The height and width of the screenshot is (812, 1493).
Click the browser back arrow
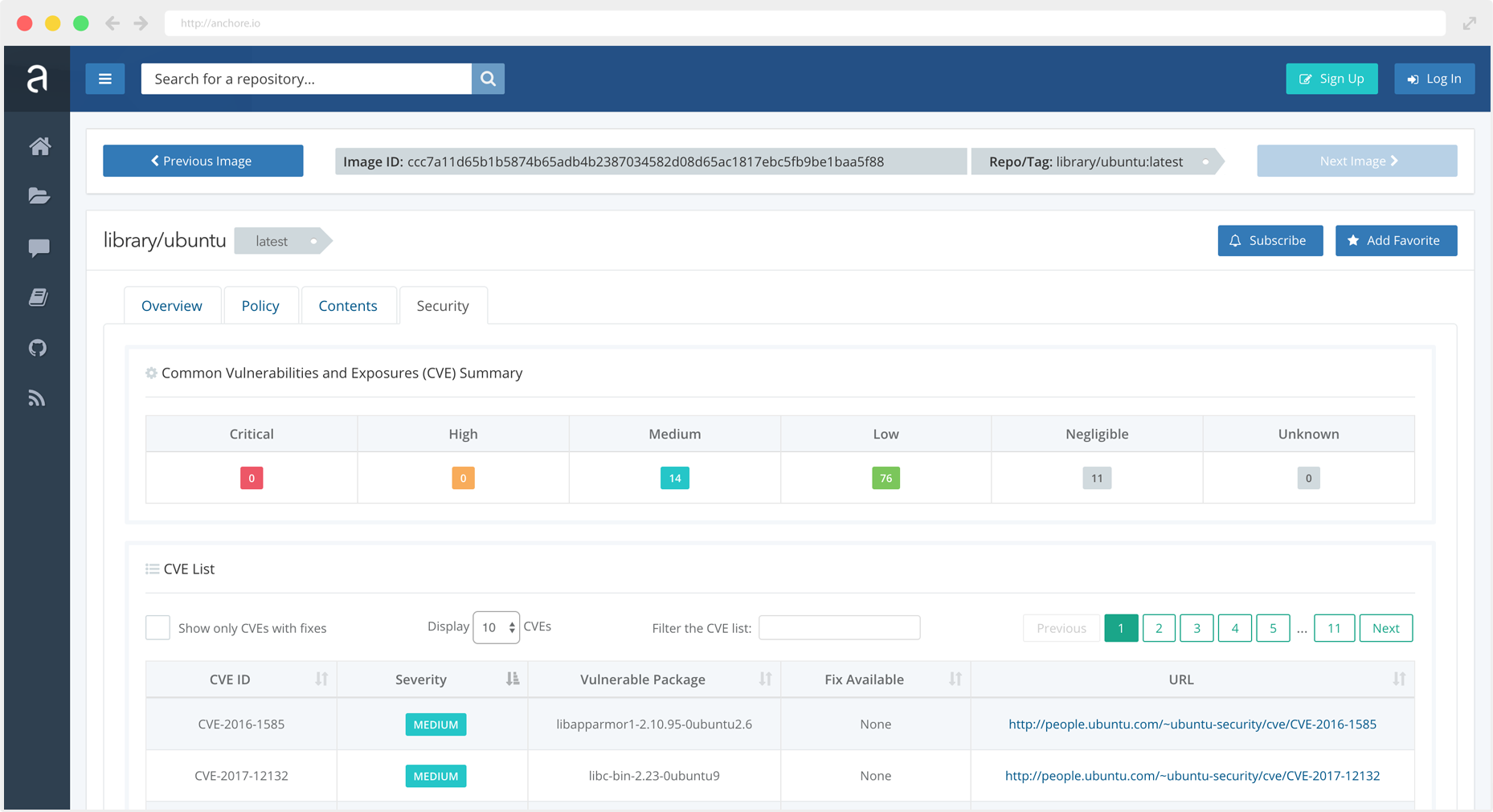[112, 23]
